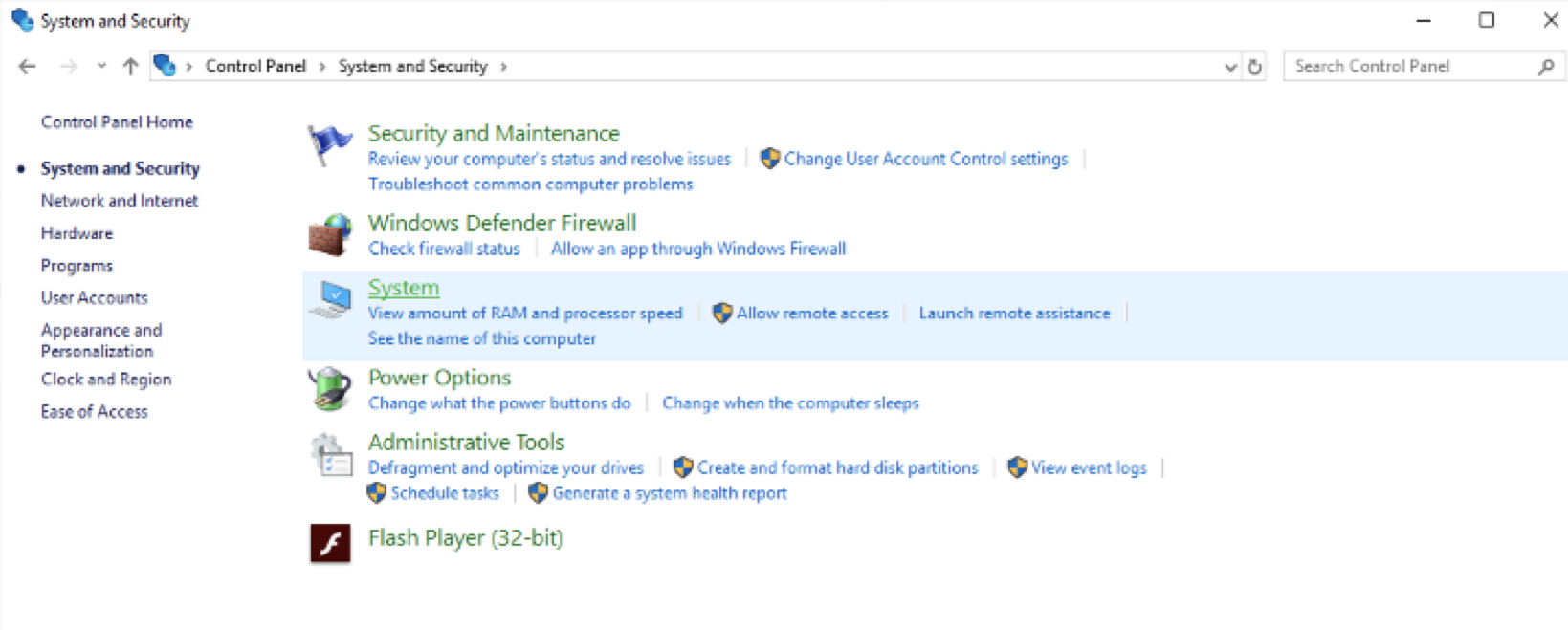Image resolution: width=1568 pixels, height=630 pixels.
Task: Troubleshoot common computer problems
Action: (530, 185)
